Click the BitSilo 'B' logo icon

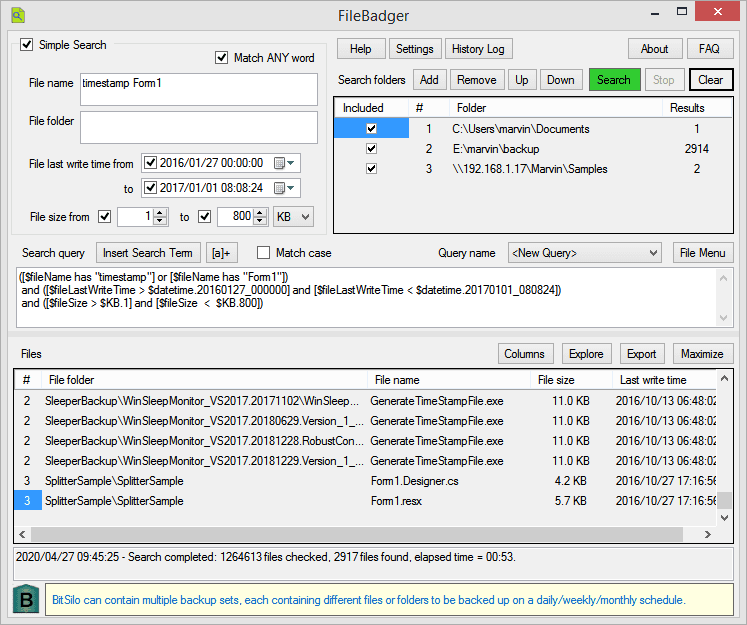tap(26, 599)
